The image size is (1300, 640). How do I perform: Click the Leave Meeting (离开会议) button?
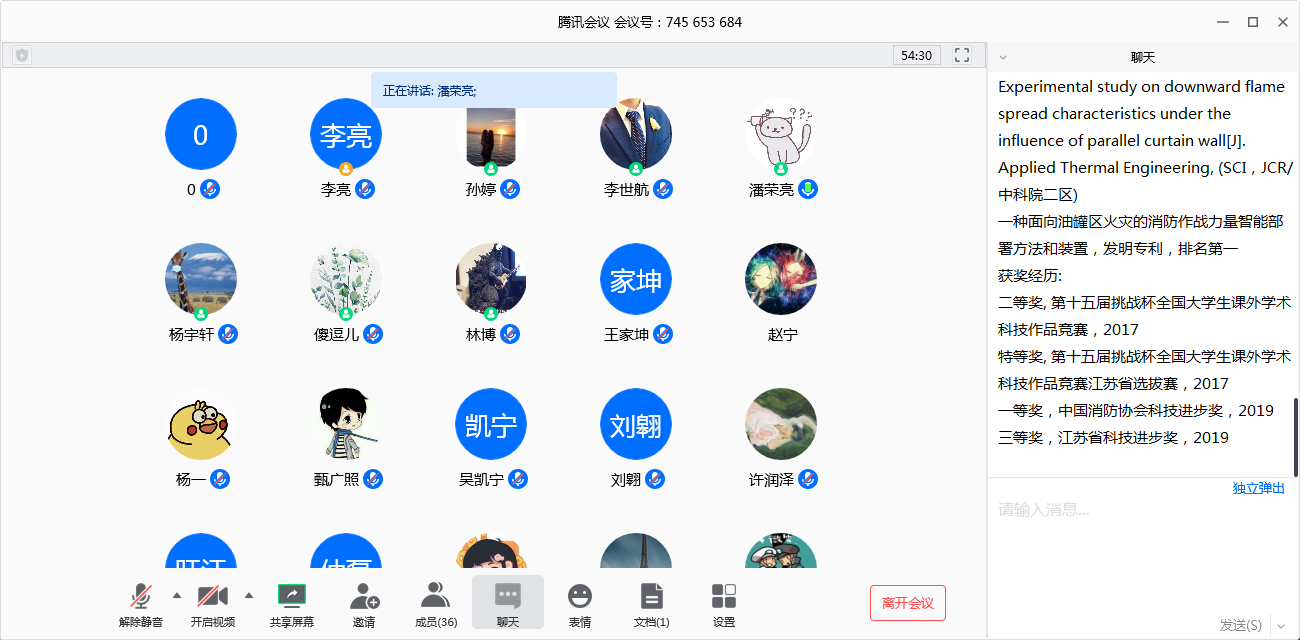pos(907,603)
